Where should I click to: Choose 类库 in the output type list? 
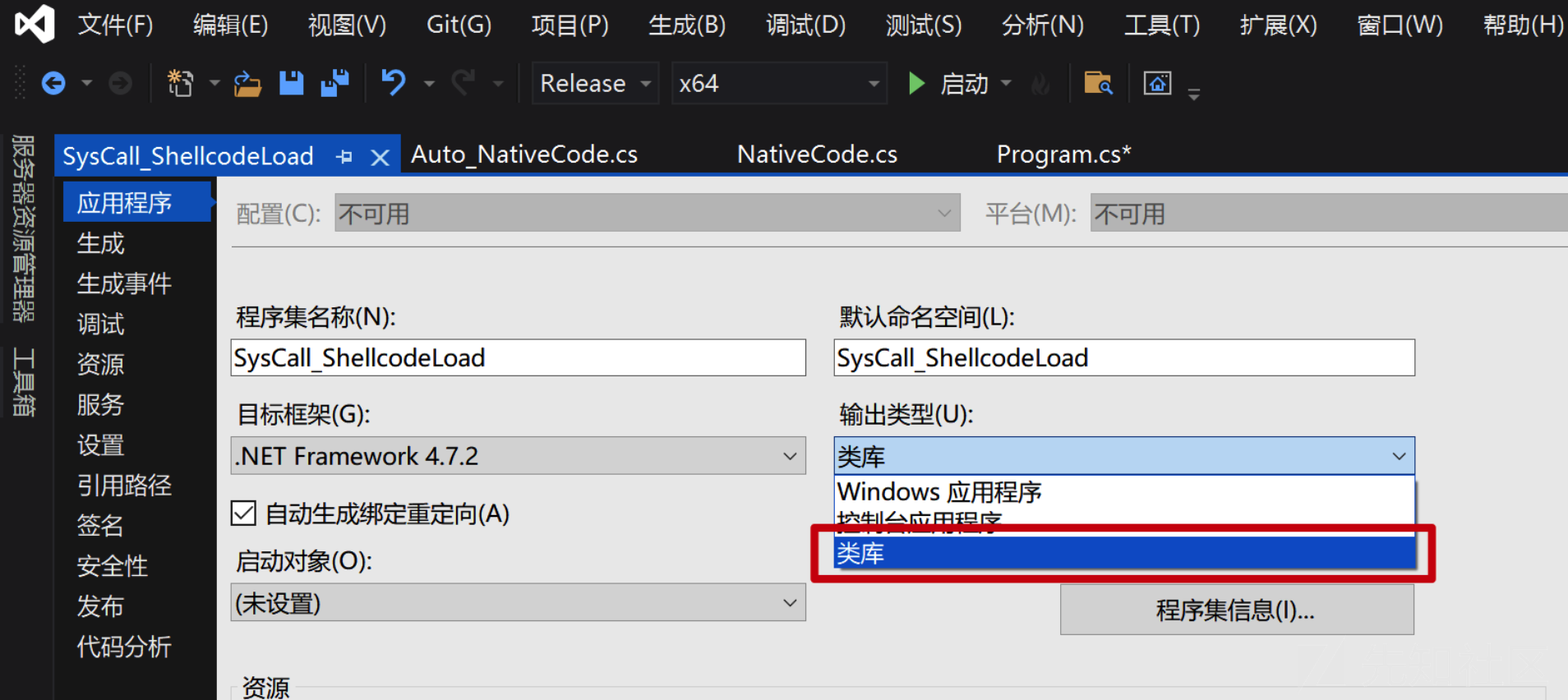pos(1124,553)
